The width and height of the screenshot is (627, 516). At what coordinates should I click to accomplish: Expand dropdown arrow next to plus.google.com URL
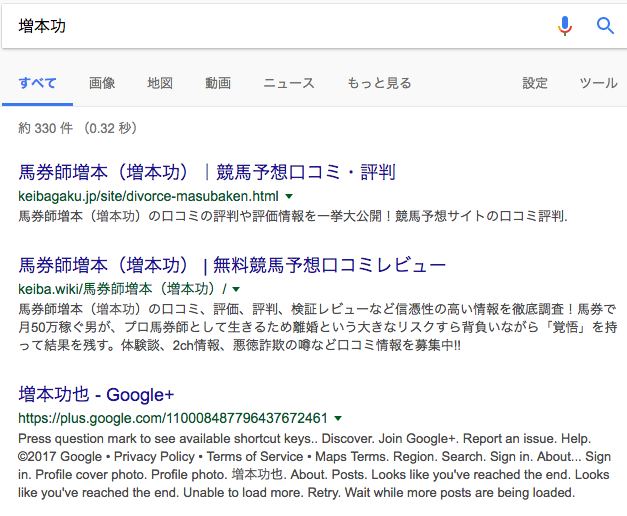pos(338,418)
